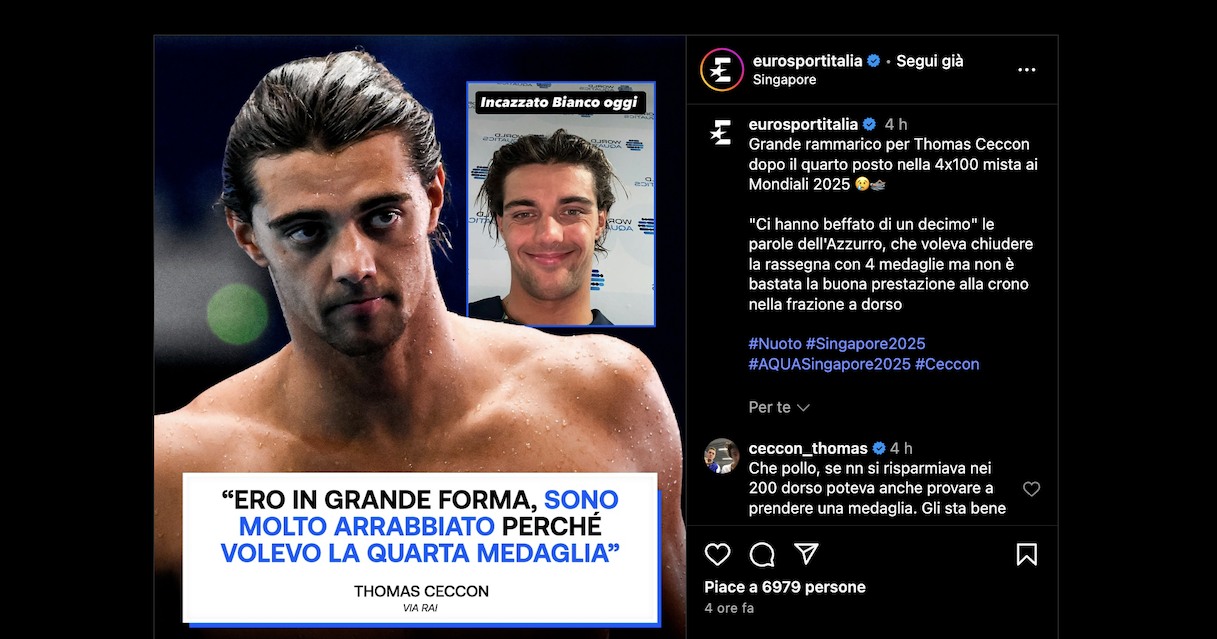This screenshot has width=1217, height=639.
Task: Click the Thomas Ceccon post image
Action: 420,337
